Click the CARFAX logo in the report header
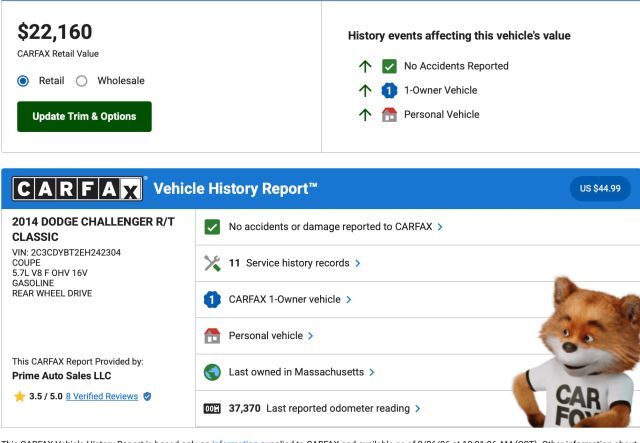Viewport: 640px width, 443px height. coord(77,189)
